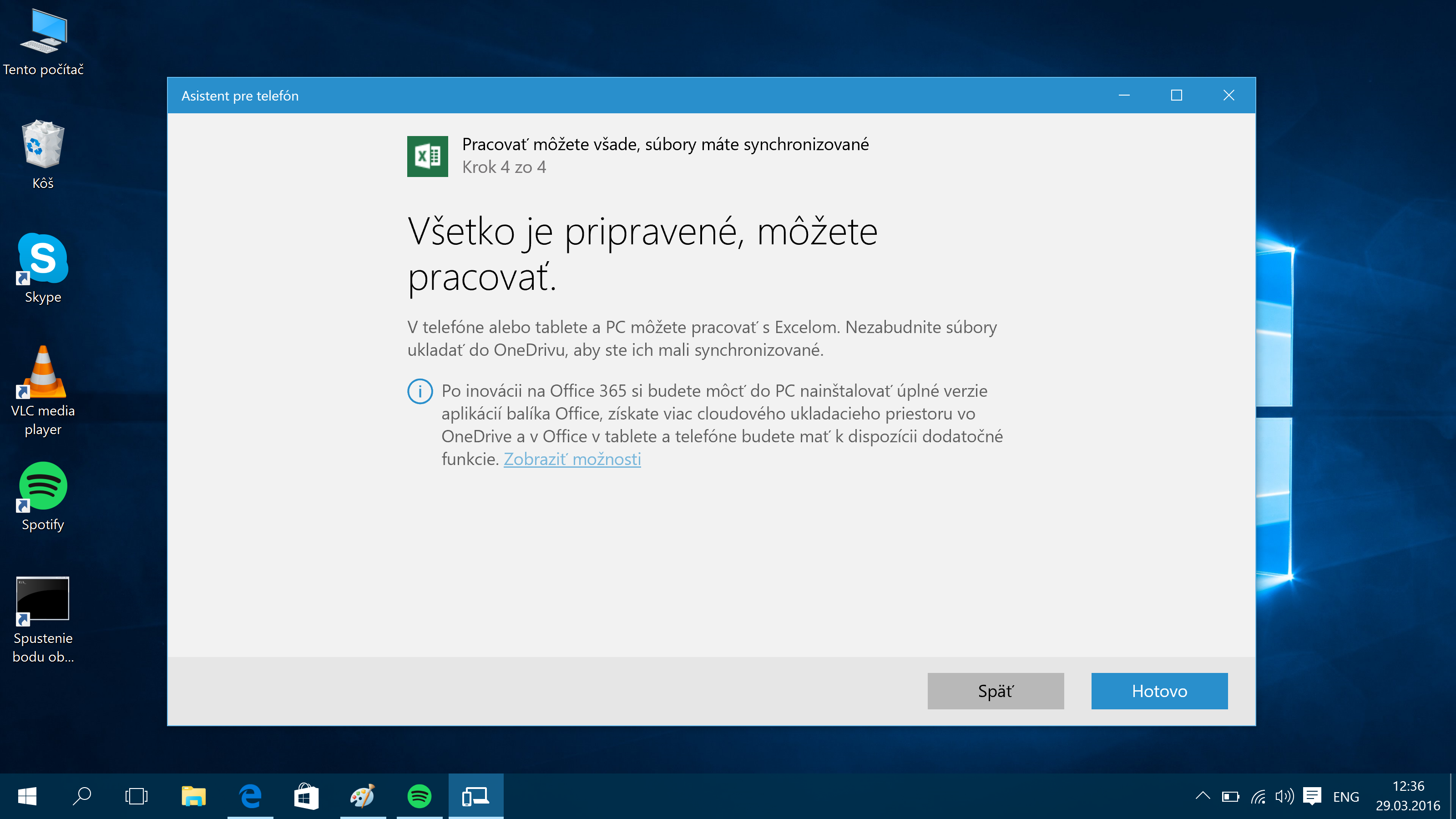Open File Explorer from taskbar
This screenshot has height=819, width=1456.
point(193,796)
